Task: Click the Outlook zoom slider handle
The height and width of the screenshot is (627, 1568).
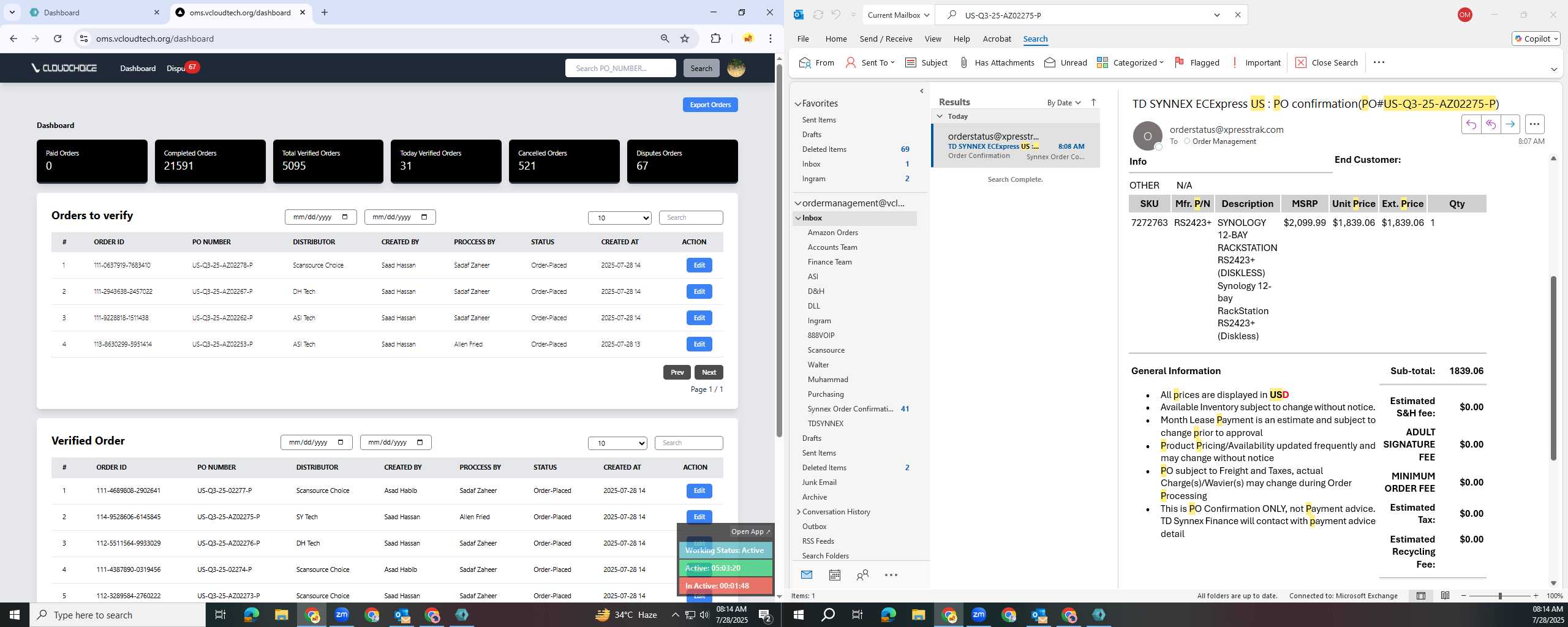Action: [1500, 596]
